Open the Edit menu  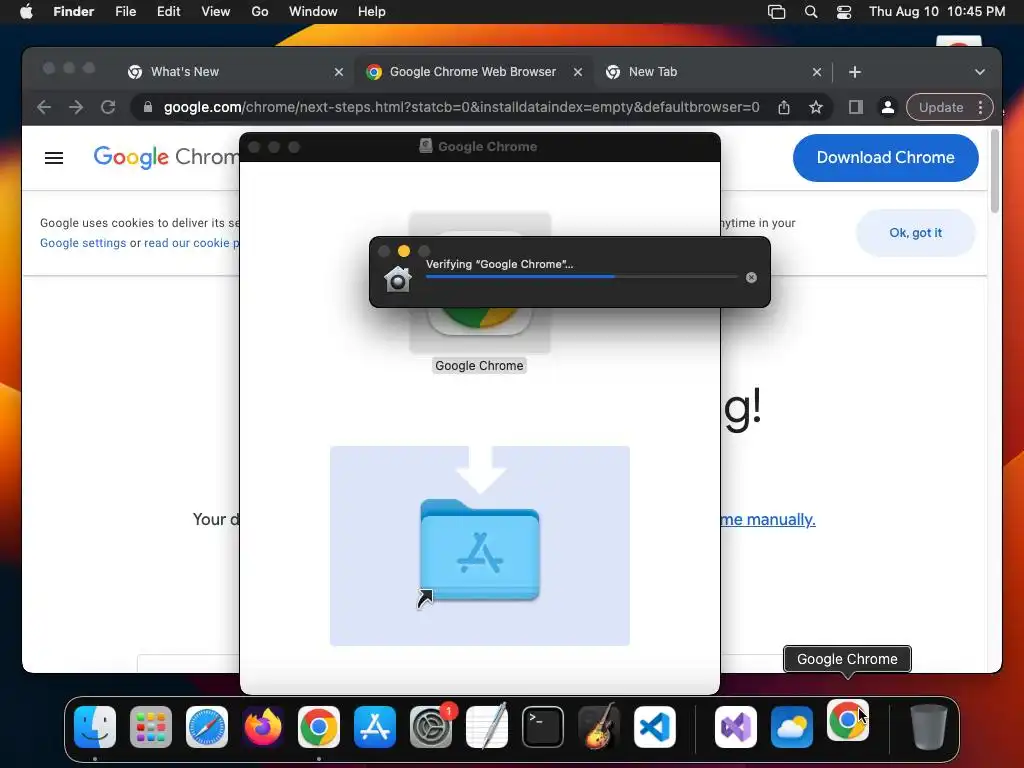click(168, 12)
